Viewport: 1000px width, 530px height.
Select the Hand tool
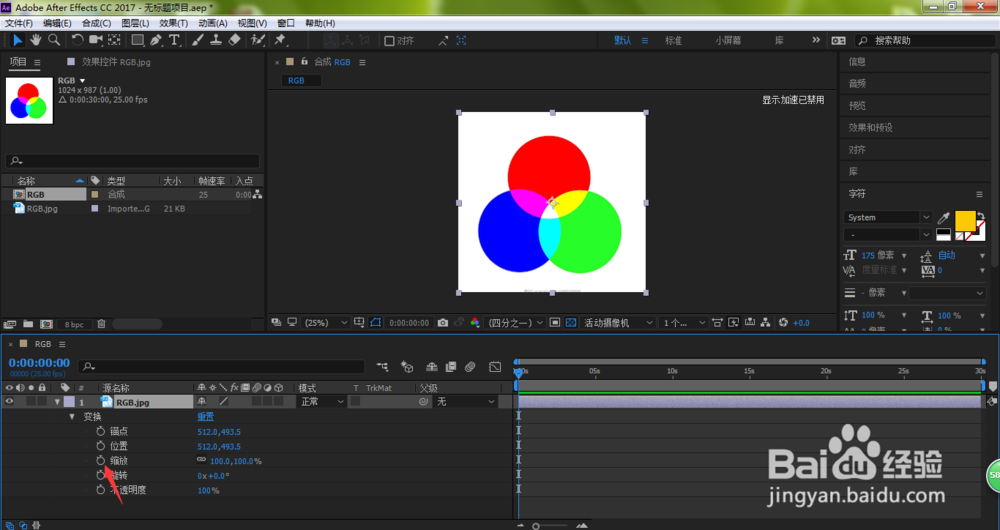[36, 40]
